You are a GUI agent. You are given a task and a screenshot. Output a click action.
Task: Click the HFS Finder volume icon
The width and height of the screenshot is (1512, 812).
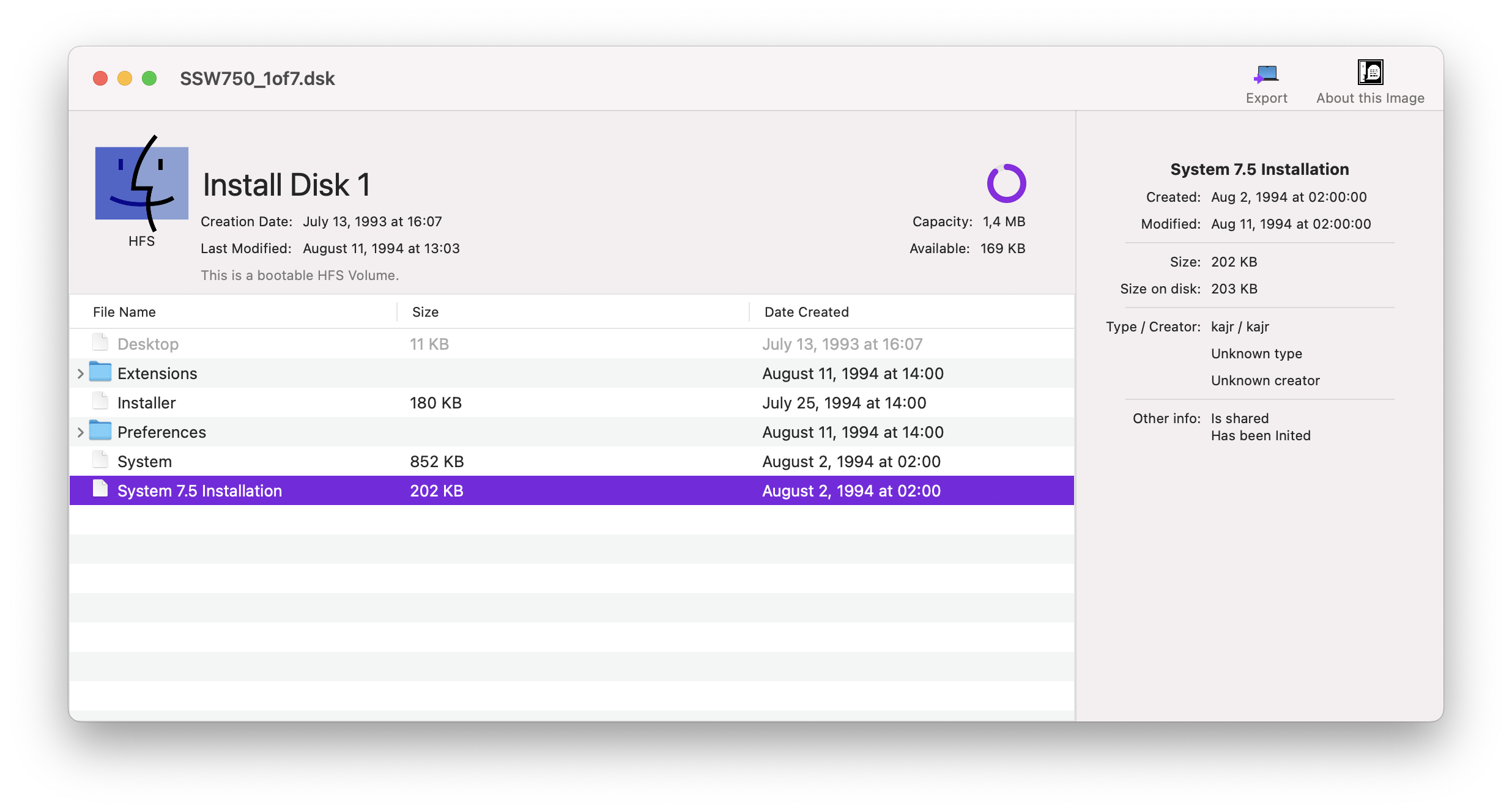tap(142, 183)
